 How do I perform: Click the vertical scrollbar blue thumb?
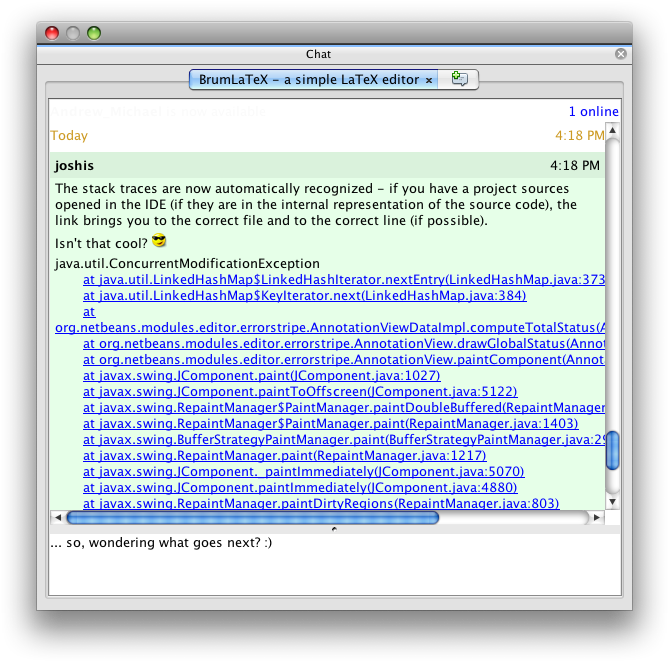613,451
